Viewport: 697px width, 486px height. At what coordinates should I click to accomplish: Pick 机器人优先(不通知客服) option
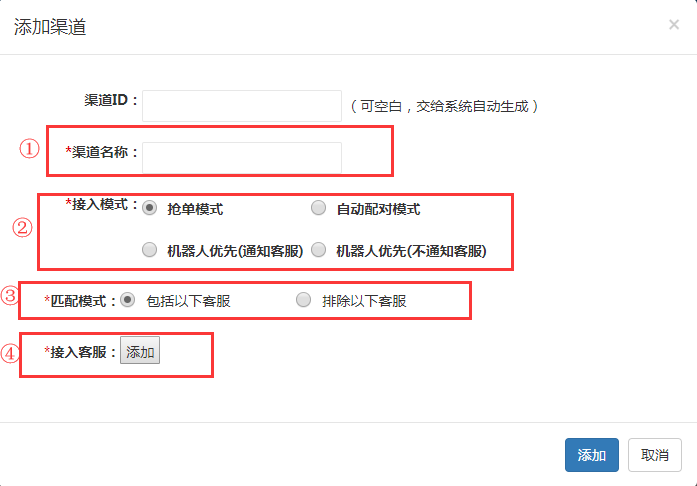[318, 250]
